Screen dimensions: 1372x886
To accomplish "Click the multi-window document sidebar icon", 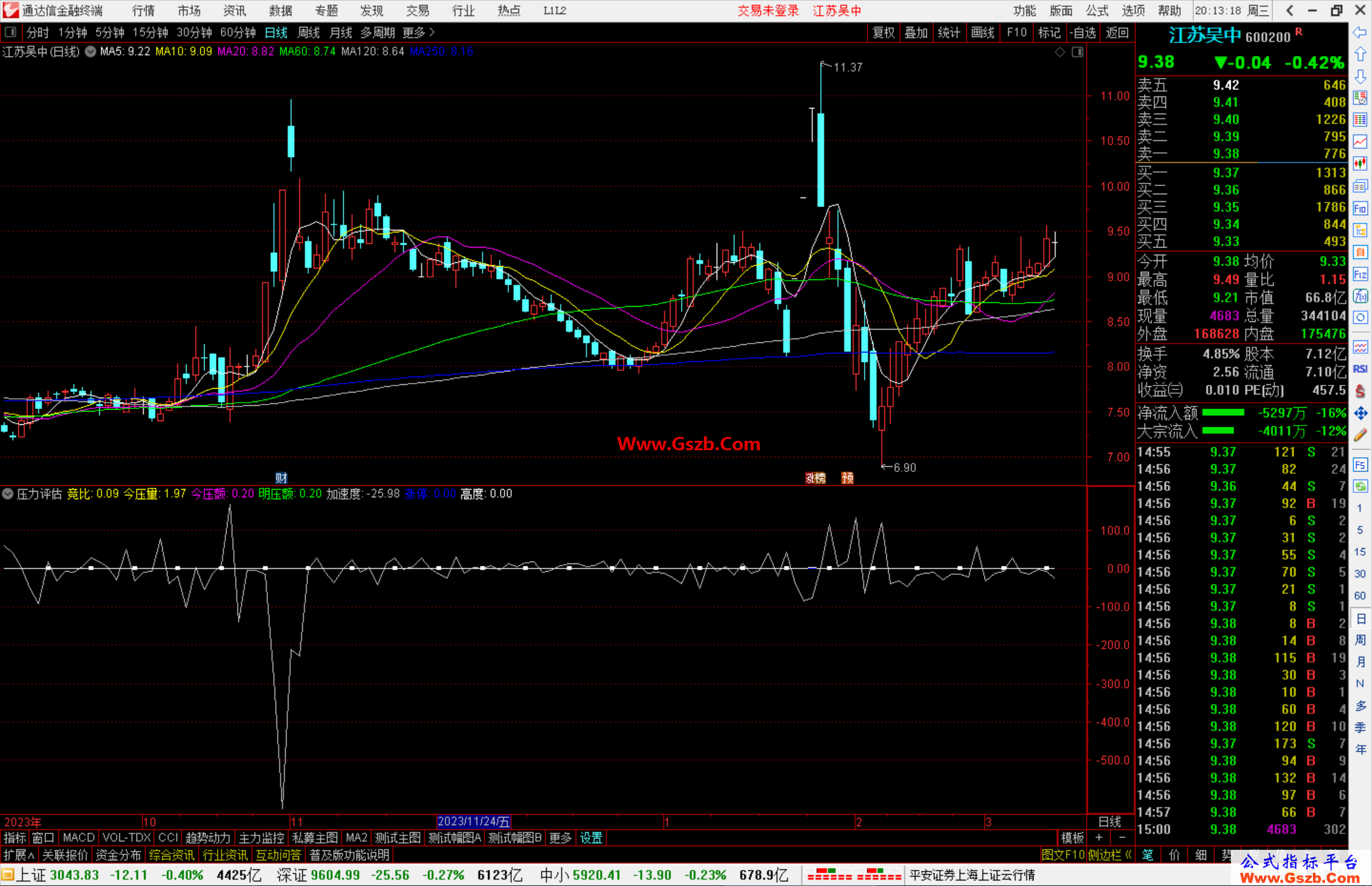I will tap(1360, 186).
